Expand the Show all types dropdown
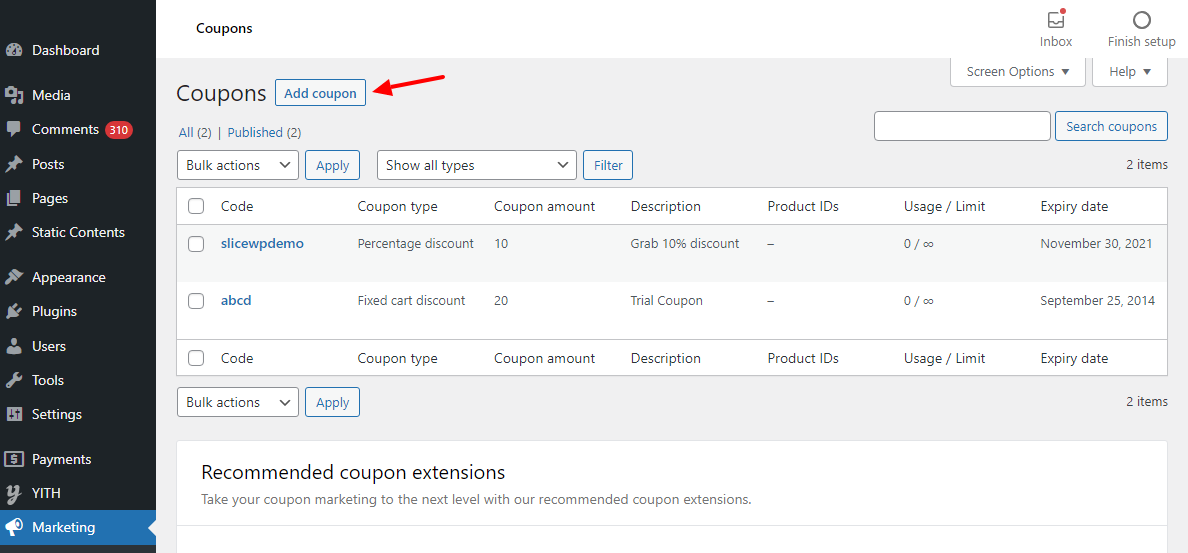Screen dimensions: 1188x553 476,165
